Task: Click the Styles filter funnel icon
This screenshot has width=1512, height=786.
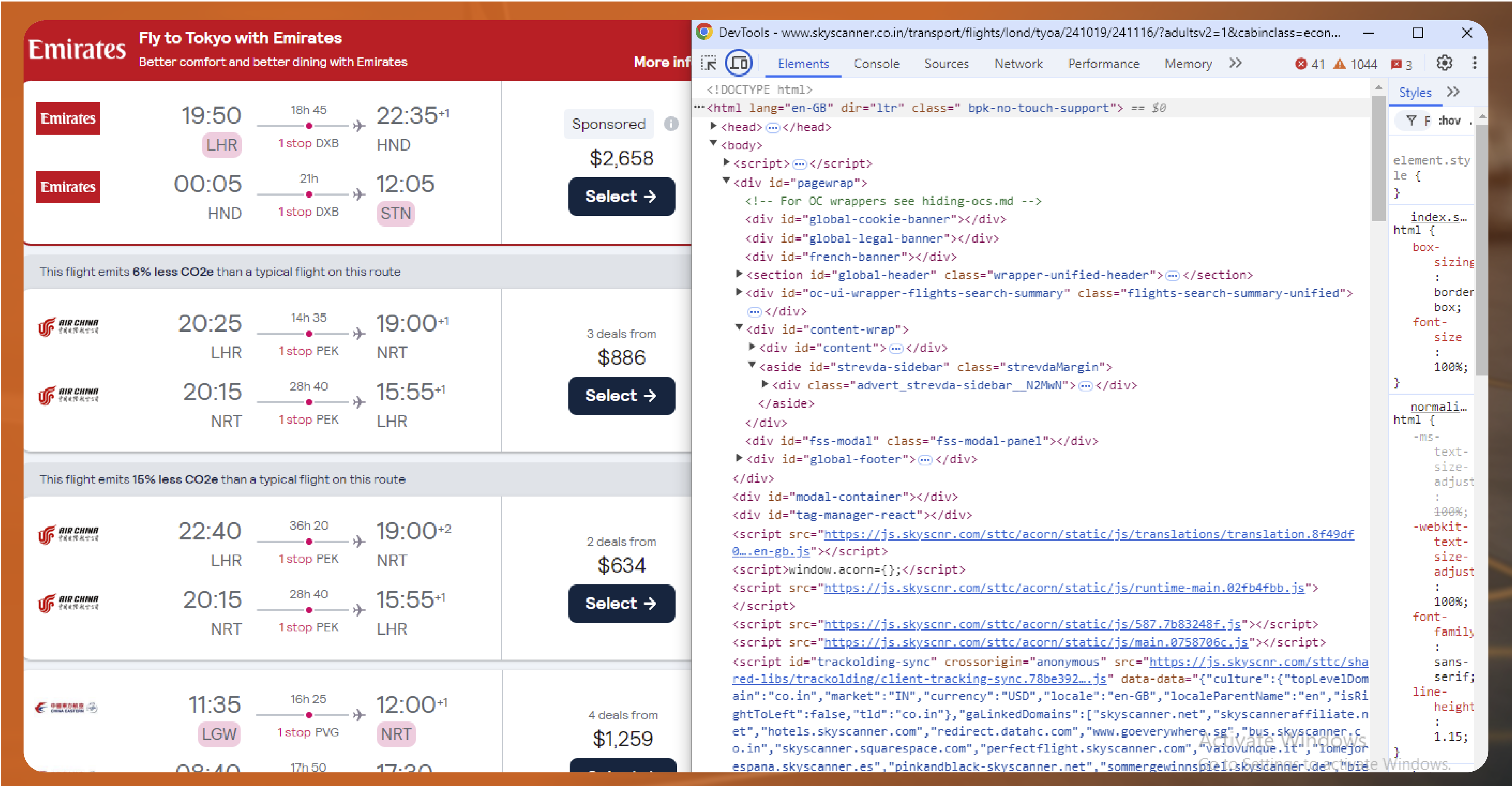Action: tap(1411, 120)
